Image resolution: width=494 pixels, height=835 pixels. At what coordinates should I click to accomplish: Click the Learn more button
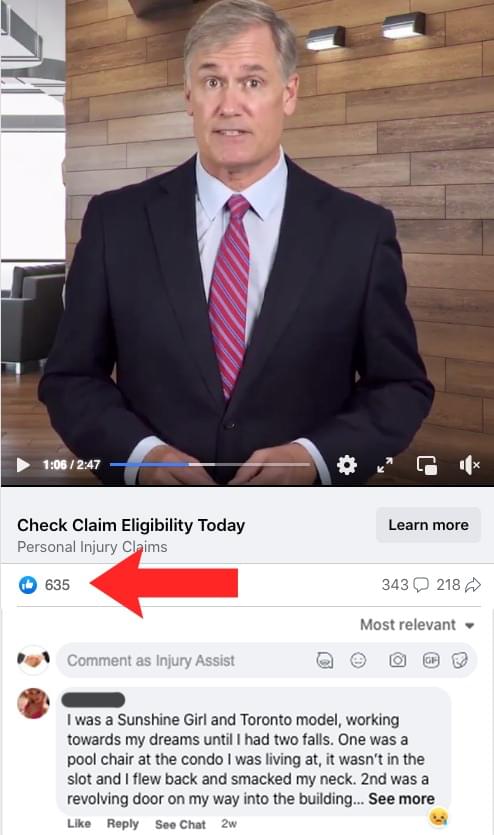point(429,525)
